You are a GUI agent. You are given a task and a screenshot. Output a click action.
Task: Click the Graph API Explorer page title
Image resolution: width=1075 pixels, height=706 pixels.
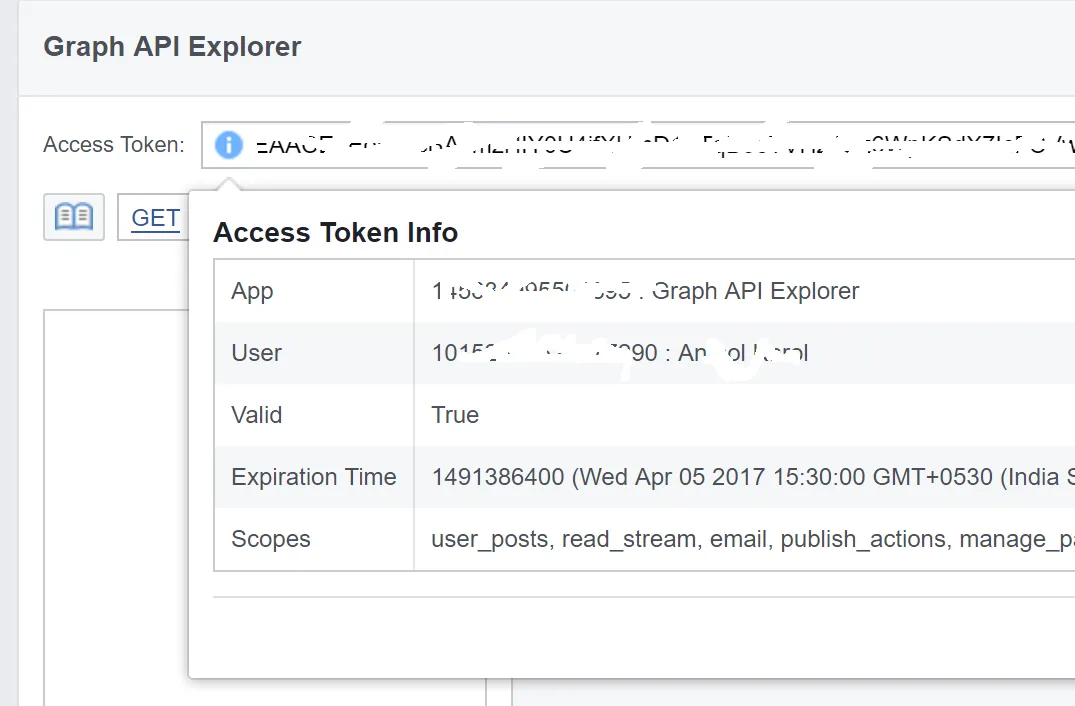coord(172,47)
